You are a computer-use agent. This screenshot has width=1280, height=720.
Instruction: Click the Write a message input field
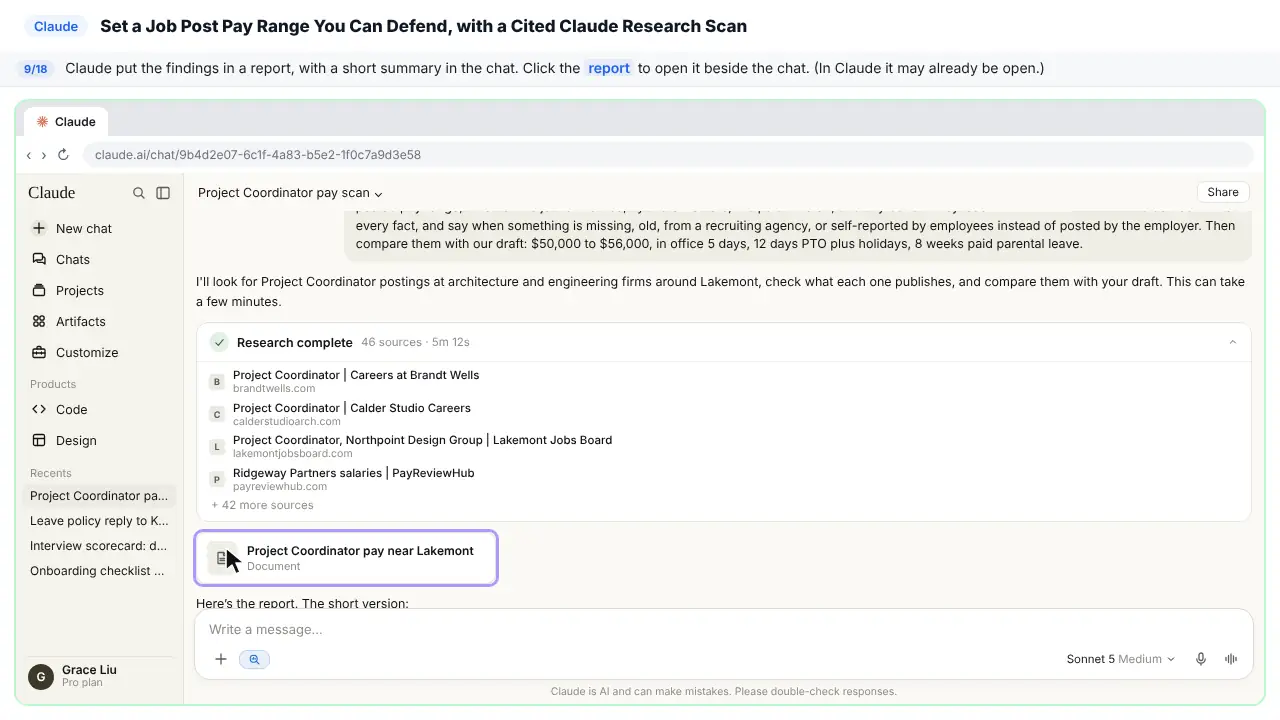[x=723, y=629]
